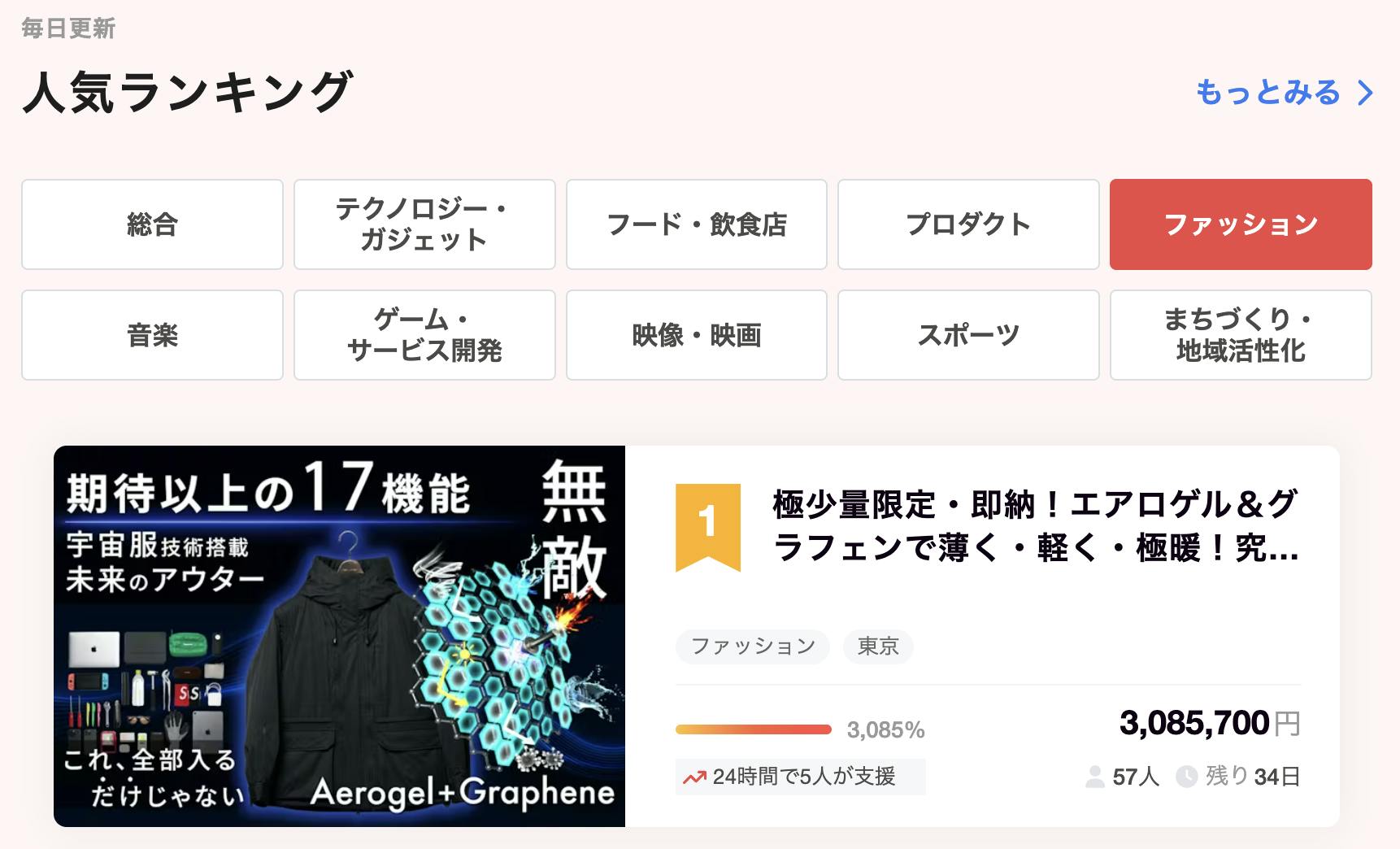Open project title 極少量限定・即納！エアロゲル
Viewport: 1400px width, 849px height.
tap(1035, 527)
